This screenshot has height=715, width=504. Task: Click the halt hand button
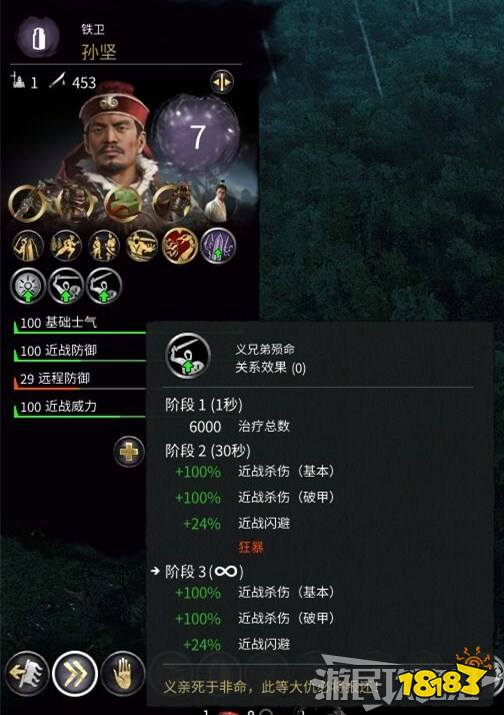123,674
